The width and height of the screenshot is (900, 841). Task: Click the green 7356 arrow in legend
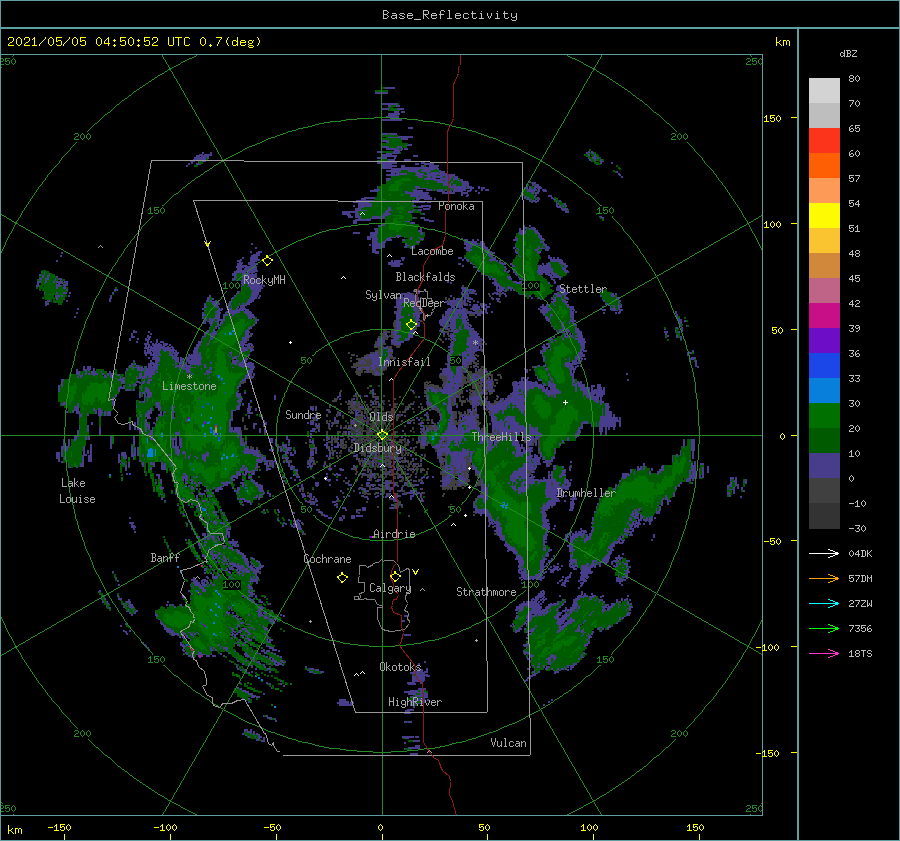824,629
